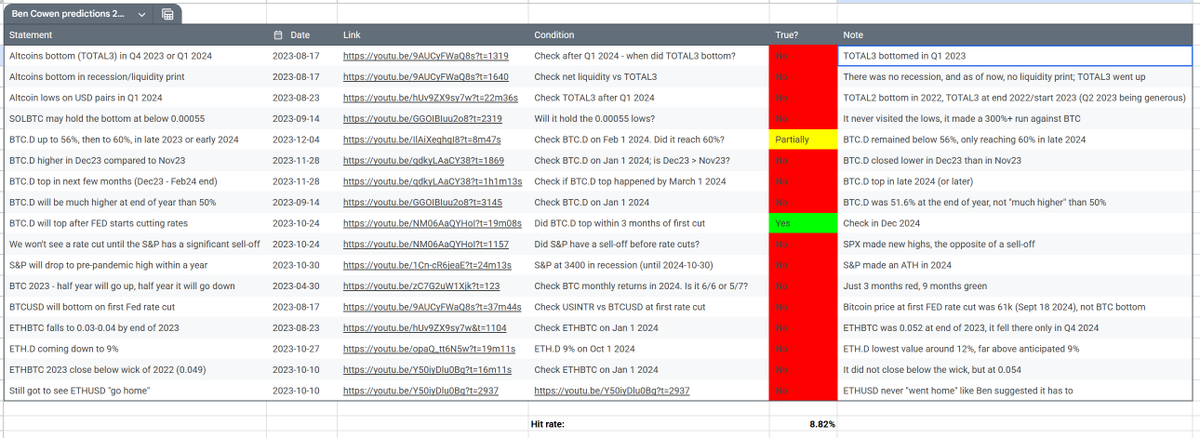Select cell 'BTC 2023 - half year will go up'

134,286
